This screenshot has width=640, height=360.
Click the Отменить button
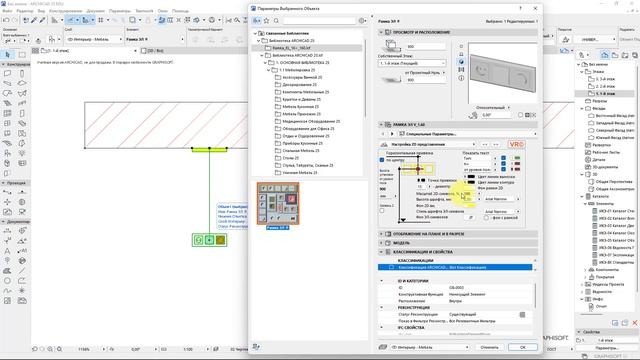pos(489,347)
